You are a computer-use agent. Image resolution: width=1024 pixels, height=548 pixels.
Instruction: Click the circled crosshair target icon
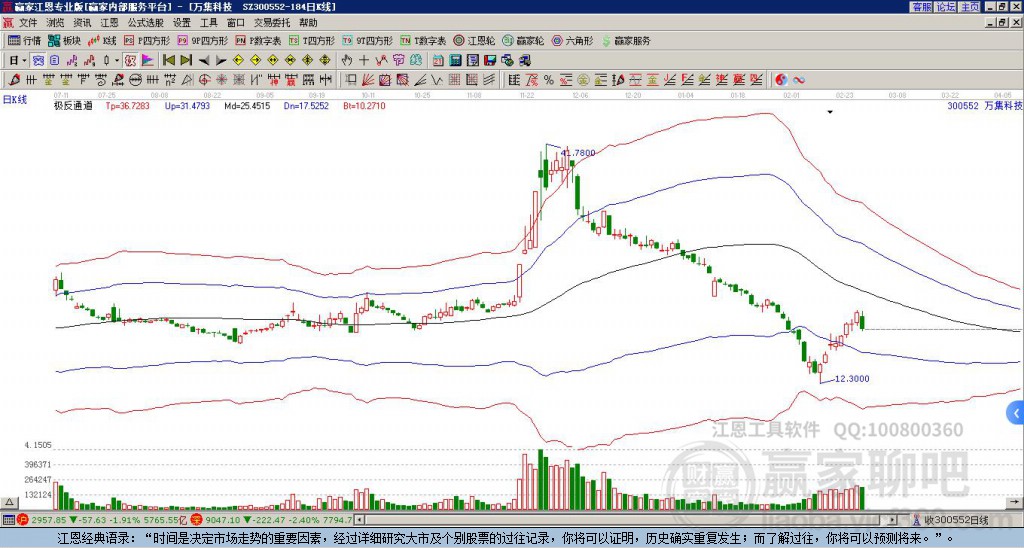pyautogui.click(x=204, y=80)
